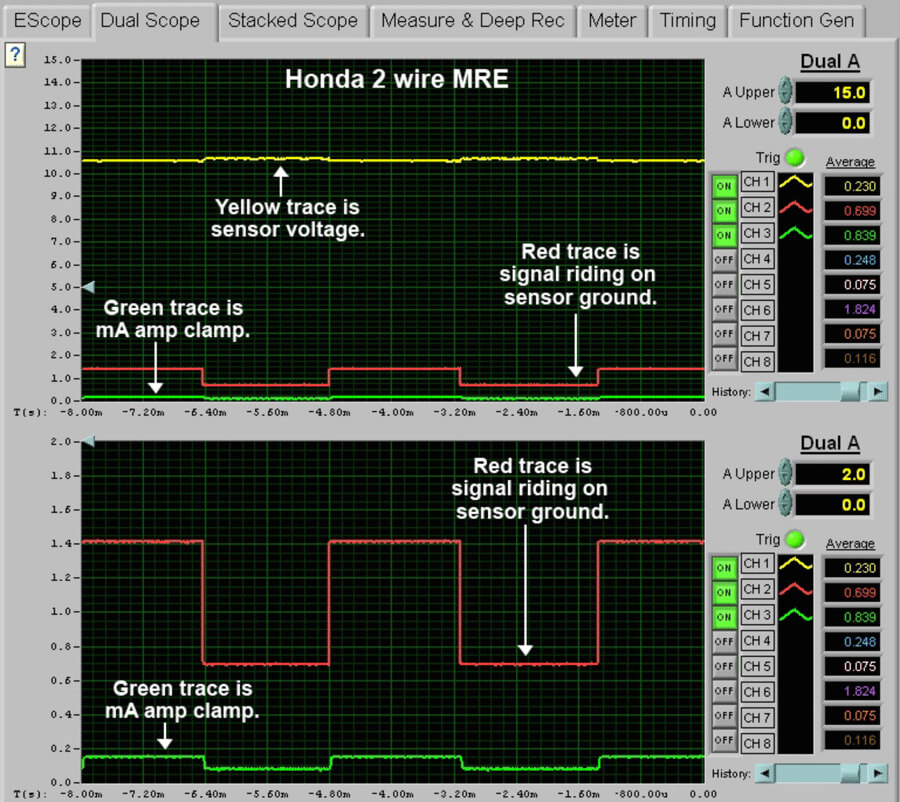This screenshot has height=802, width=900.
Task: Toggle CH 1 ON switch in the 2.0-range scope panel
Action: tap(724, 568)
